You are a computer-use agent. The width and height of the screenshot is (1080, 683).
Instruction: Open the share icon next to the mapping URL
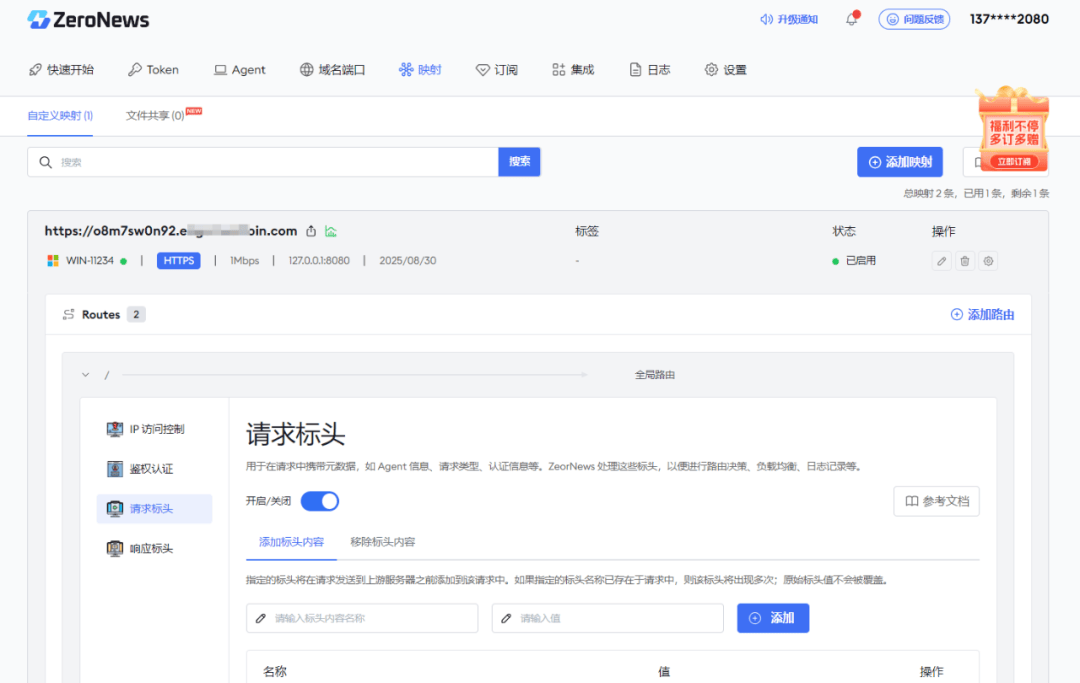click(x=313, y=230)
